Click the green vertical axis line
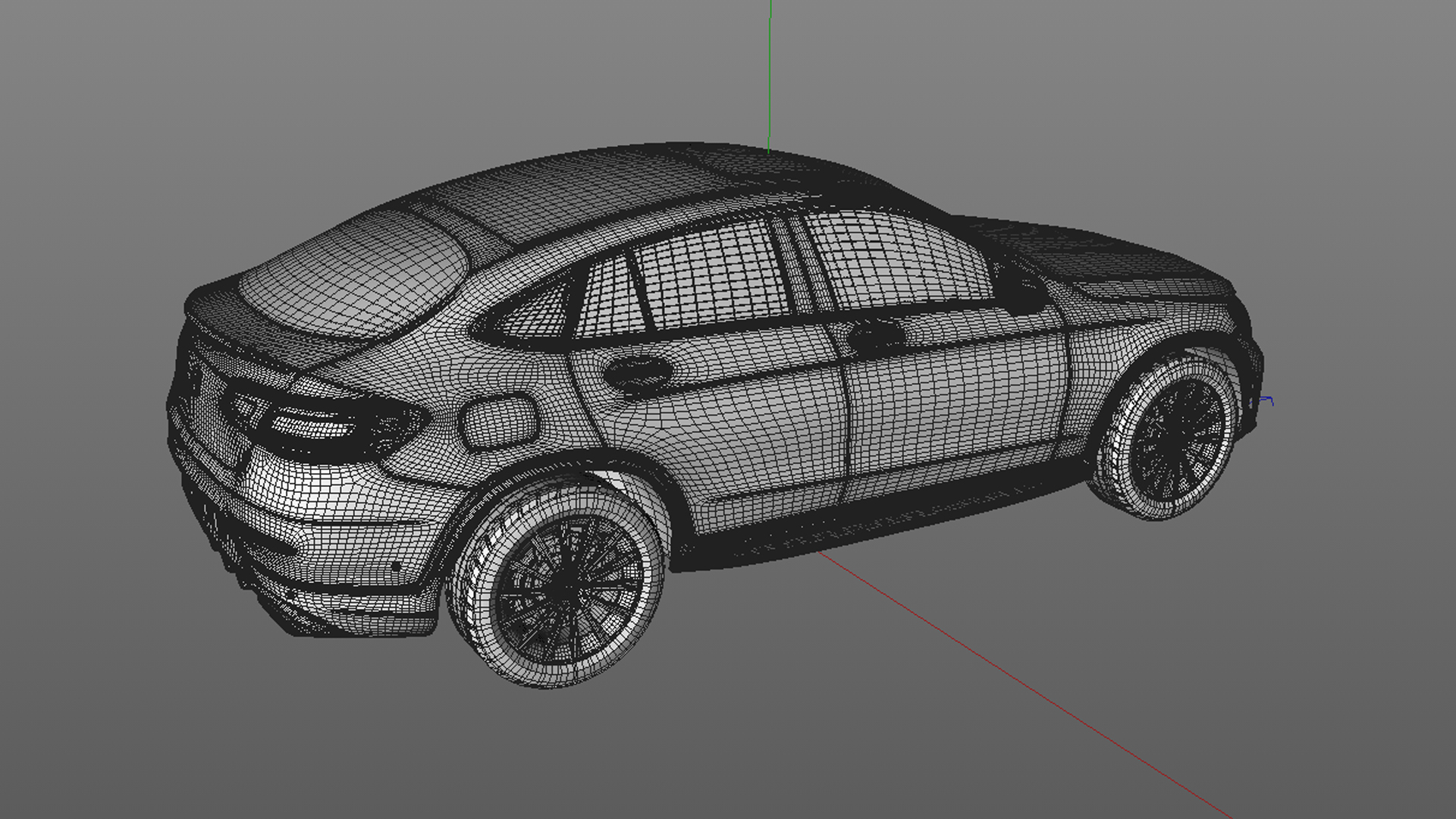This screenshot has width=1456, height=819. point(770,76)
